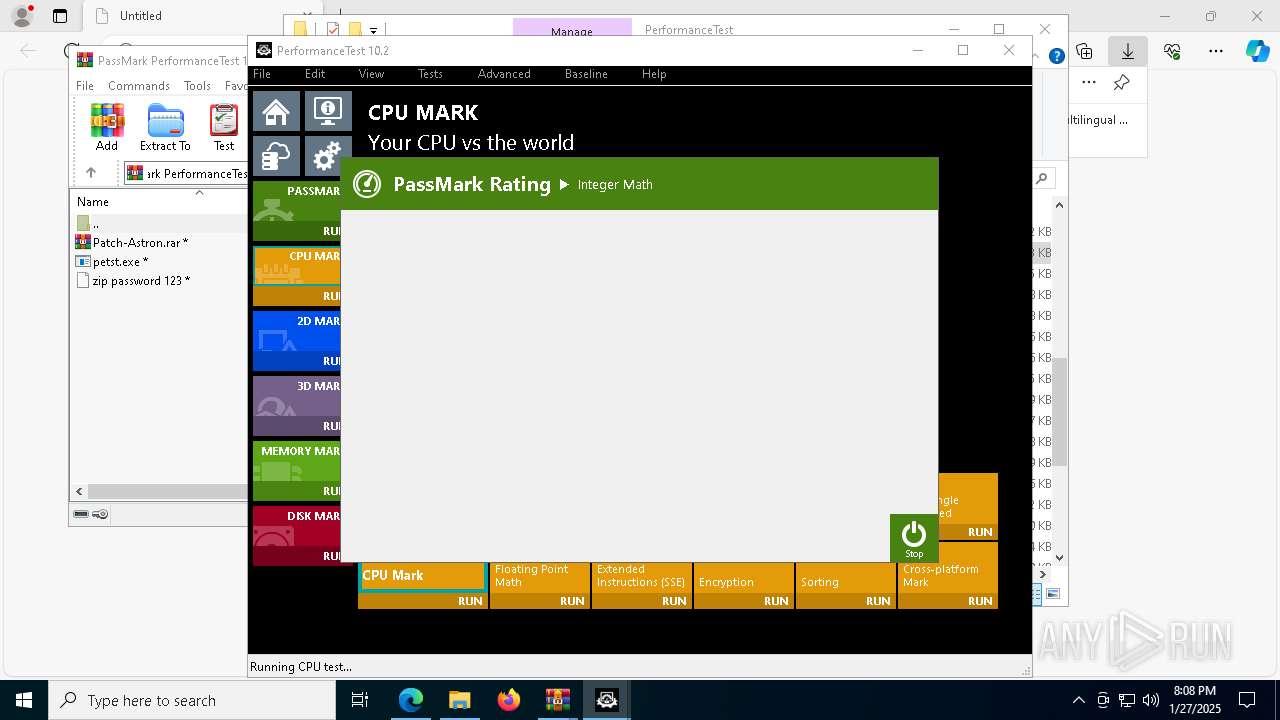The width and height of the screenshot is (1280, 720).
Task: Open the WinRAR archive path combo box
Action: [186, 173]
